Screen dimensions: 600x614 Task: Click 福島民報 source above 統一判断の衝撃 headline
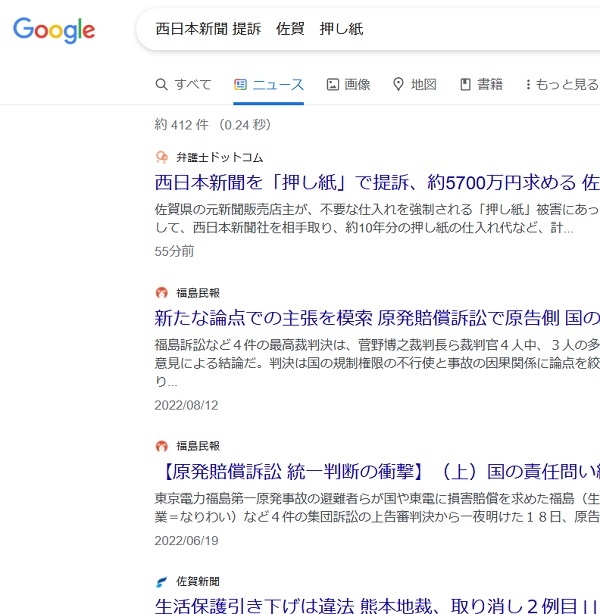[198, 446]
